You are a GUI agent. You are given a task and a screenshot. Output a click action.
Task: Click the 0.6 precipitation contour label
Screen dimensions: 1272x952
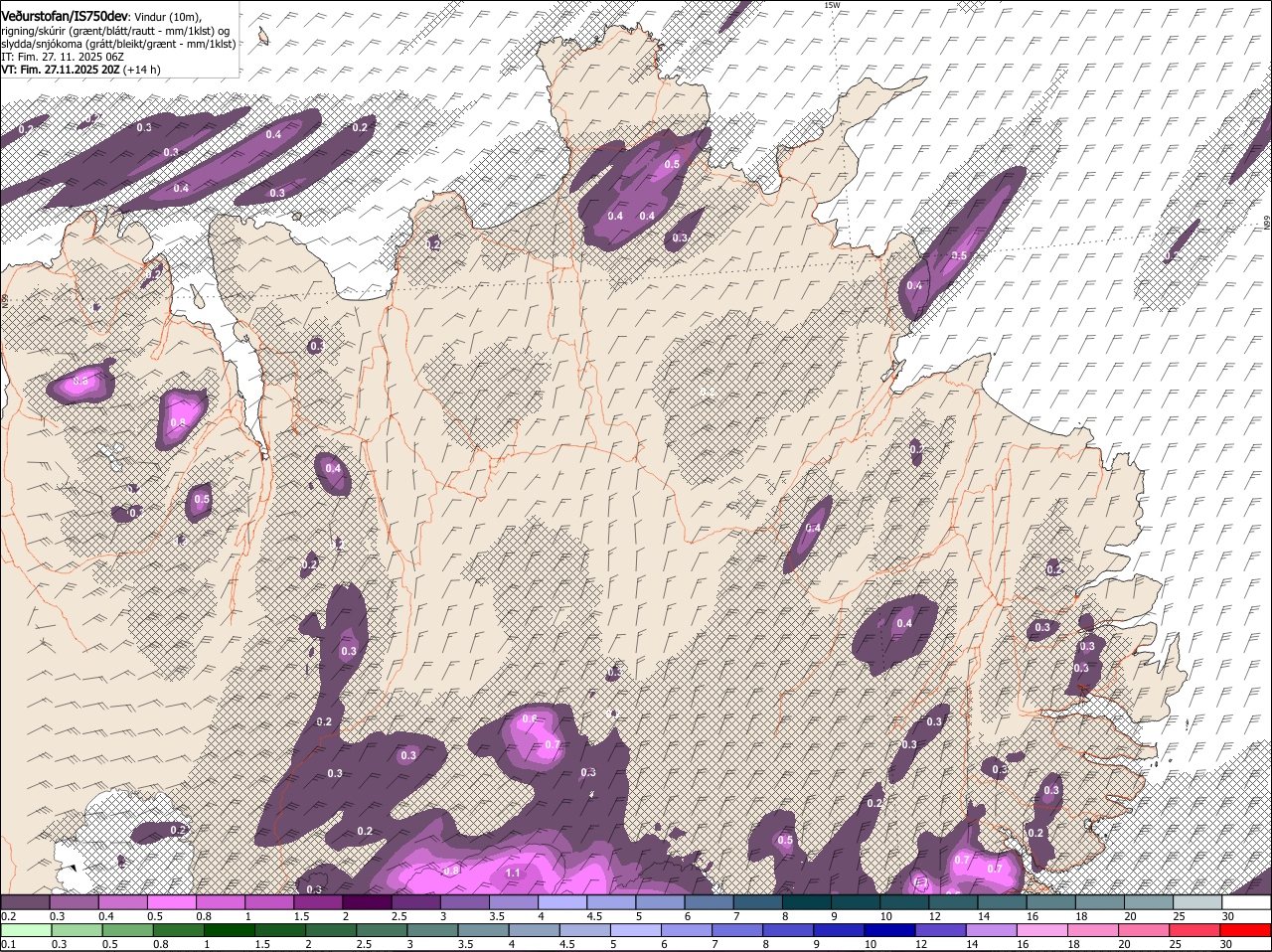pos(530,718)
